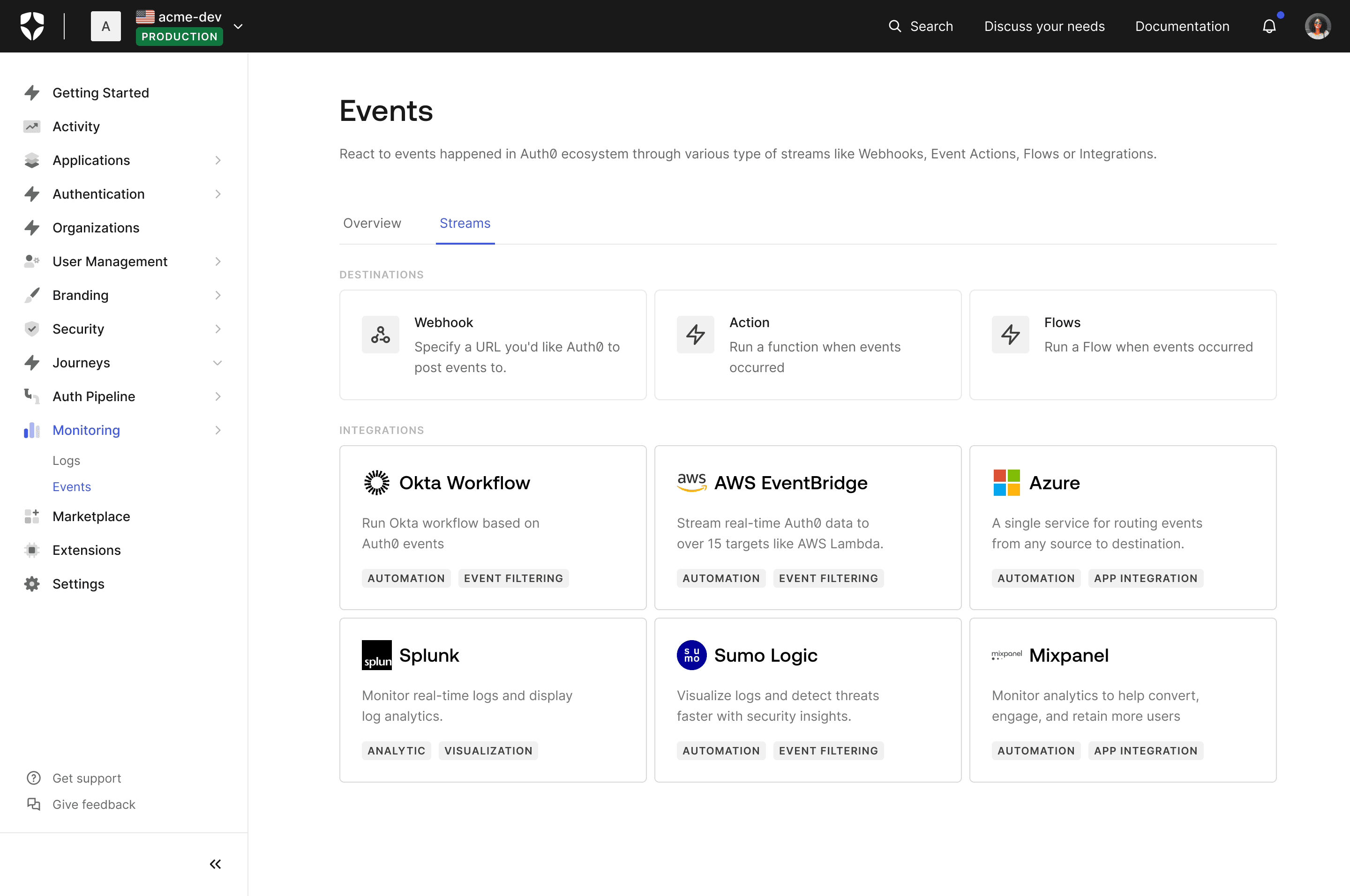
Task: Click the Webhook destination icon
Action: (380, 334)
